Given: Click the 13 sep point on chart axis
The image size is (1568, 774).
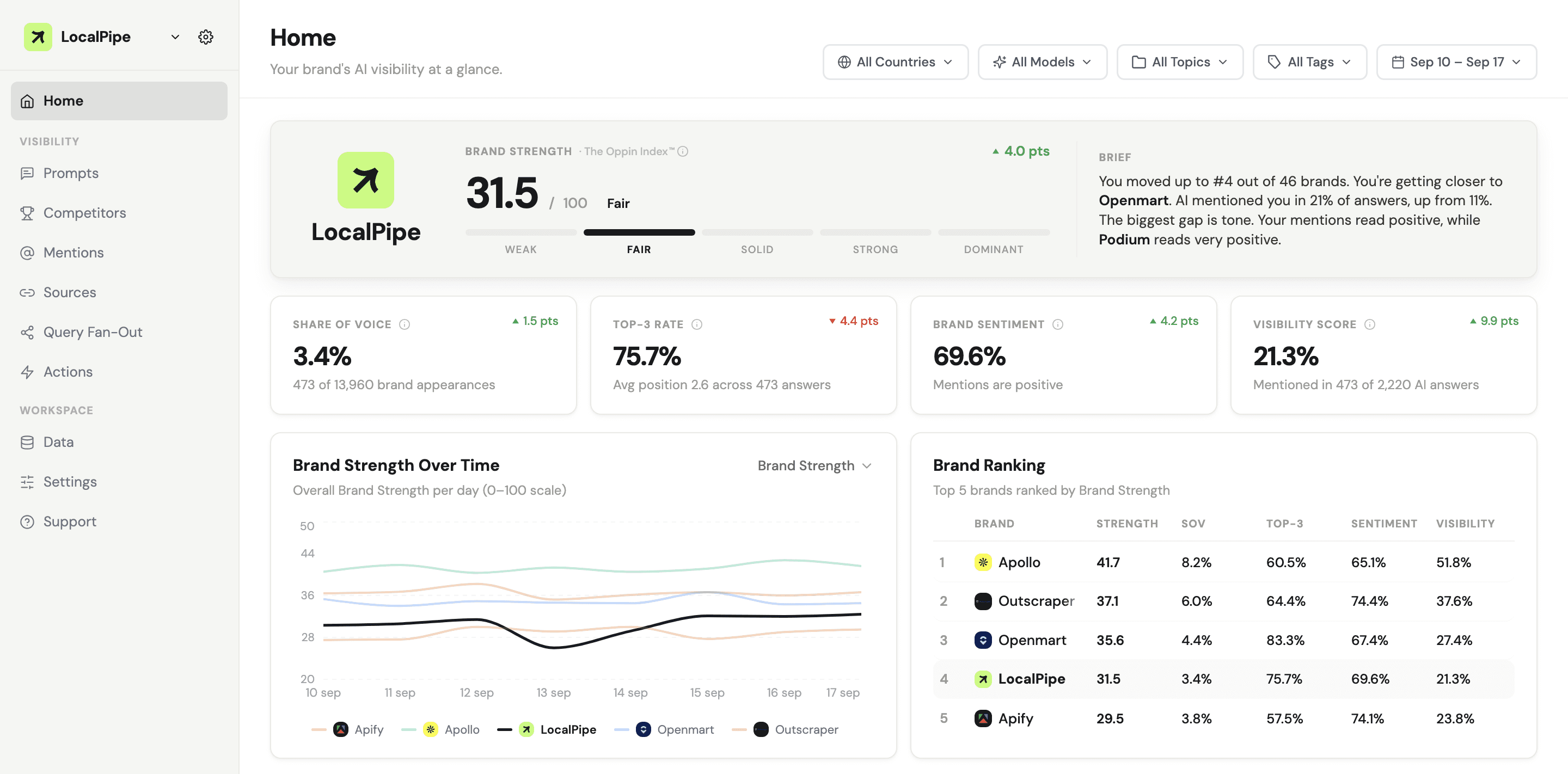Looking at the screenshot, I should [553, 692].
